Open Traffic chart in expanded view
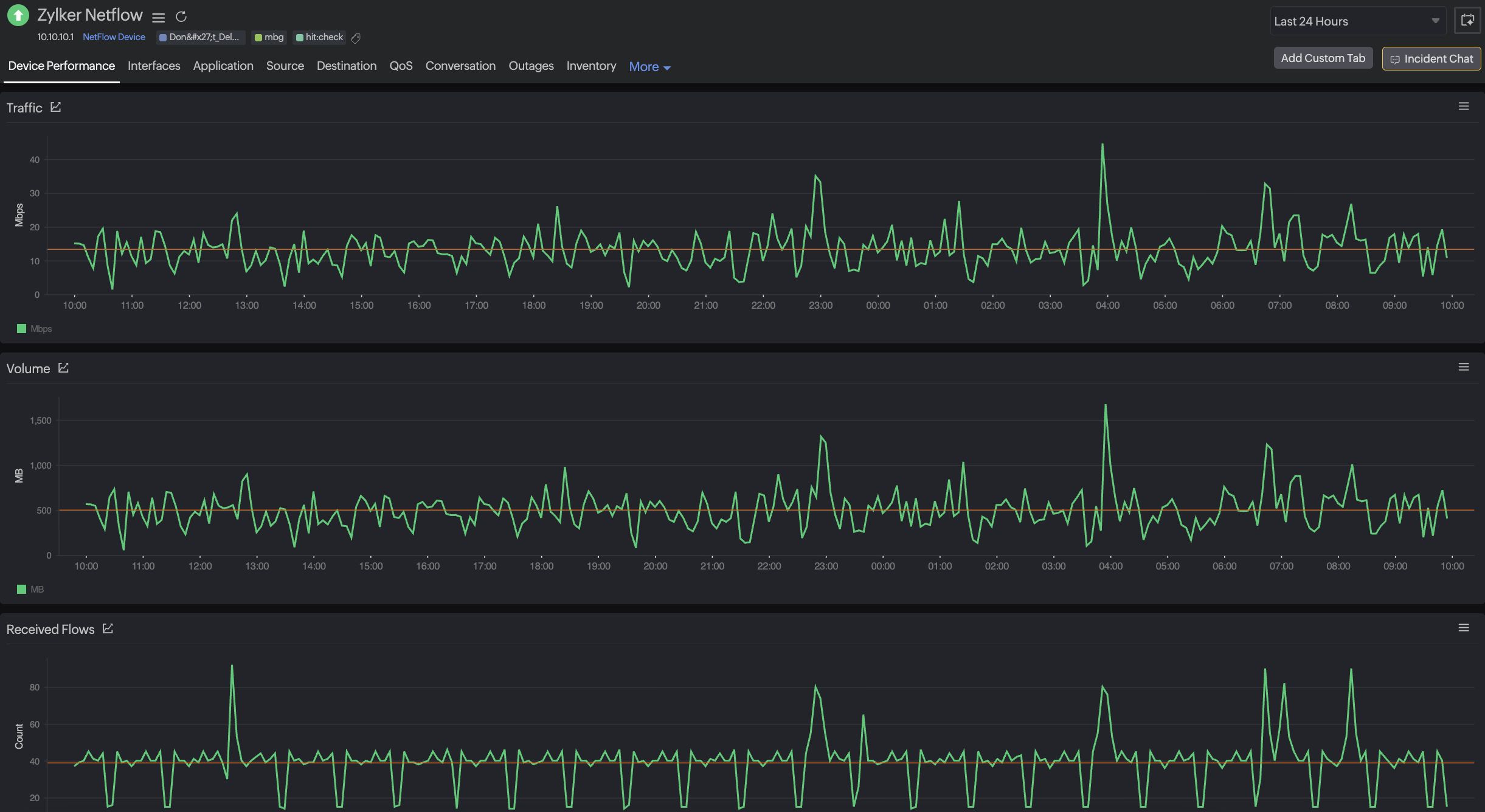The image size is (1485, 812). [56, 108]
